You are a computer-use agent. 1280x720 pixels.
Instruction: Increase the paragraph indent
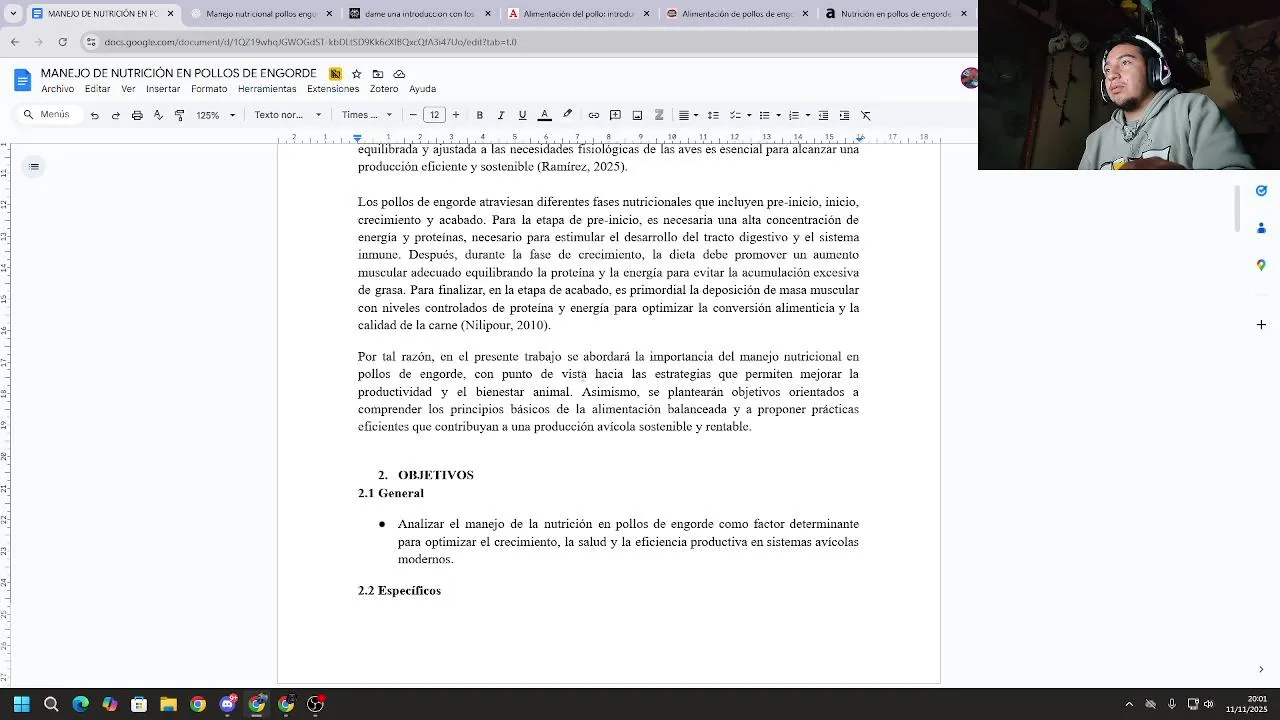click(844, 115)
